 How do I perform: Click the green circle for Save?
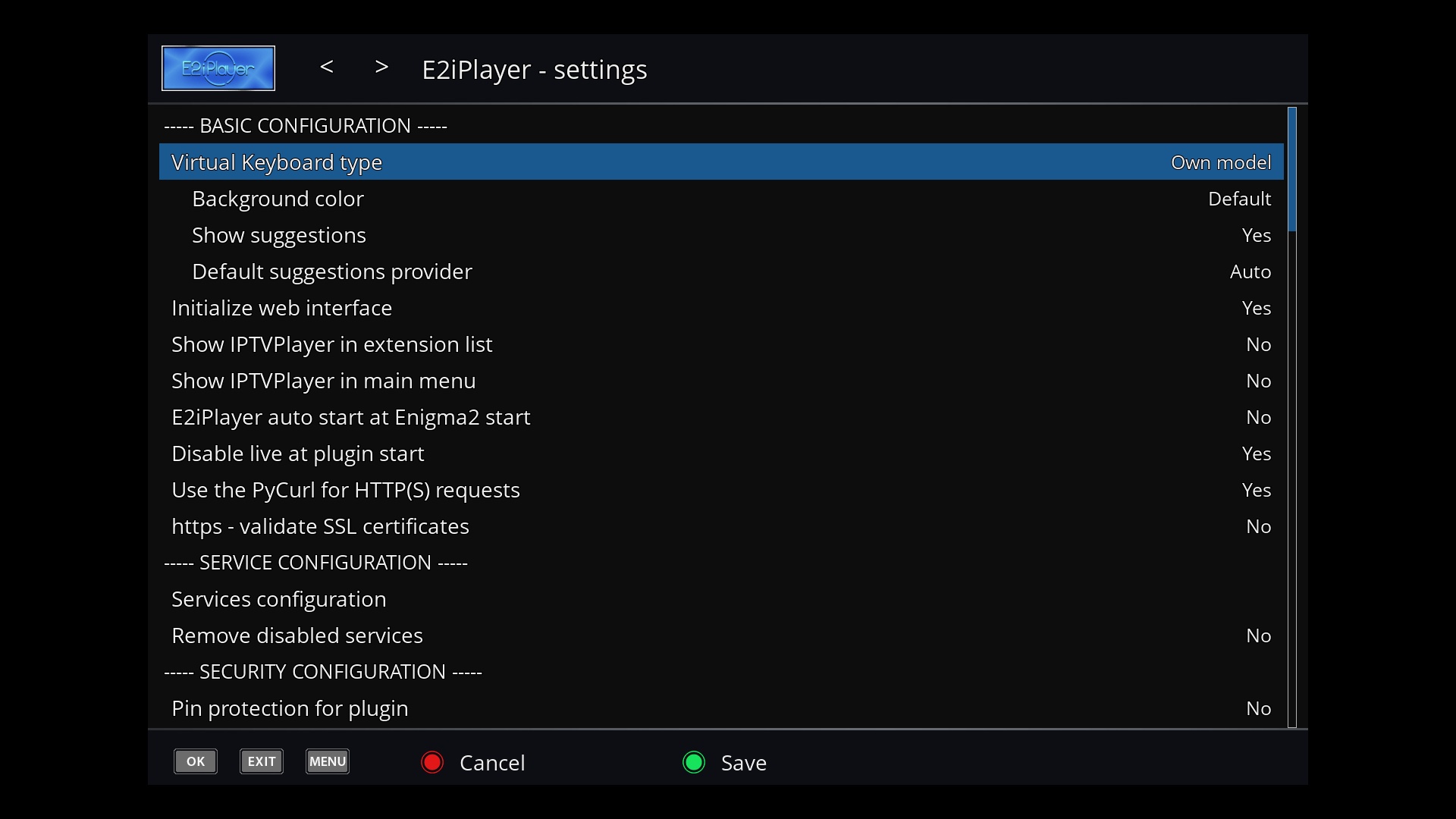click(694, 762)
